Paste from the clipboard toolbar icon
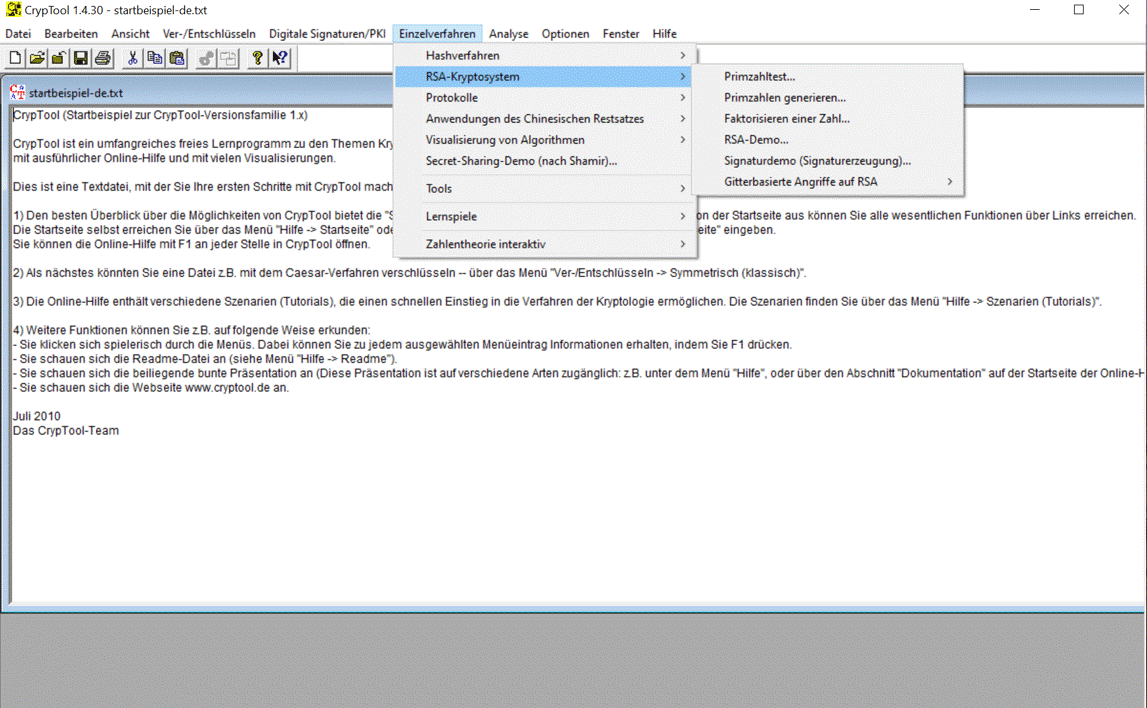The width and height of the screenshot is (1147, 708). (x=177, y=59)
